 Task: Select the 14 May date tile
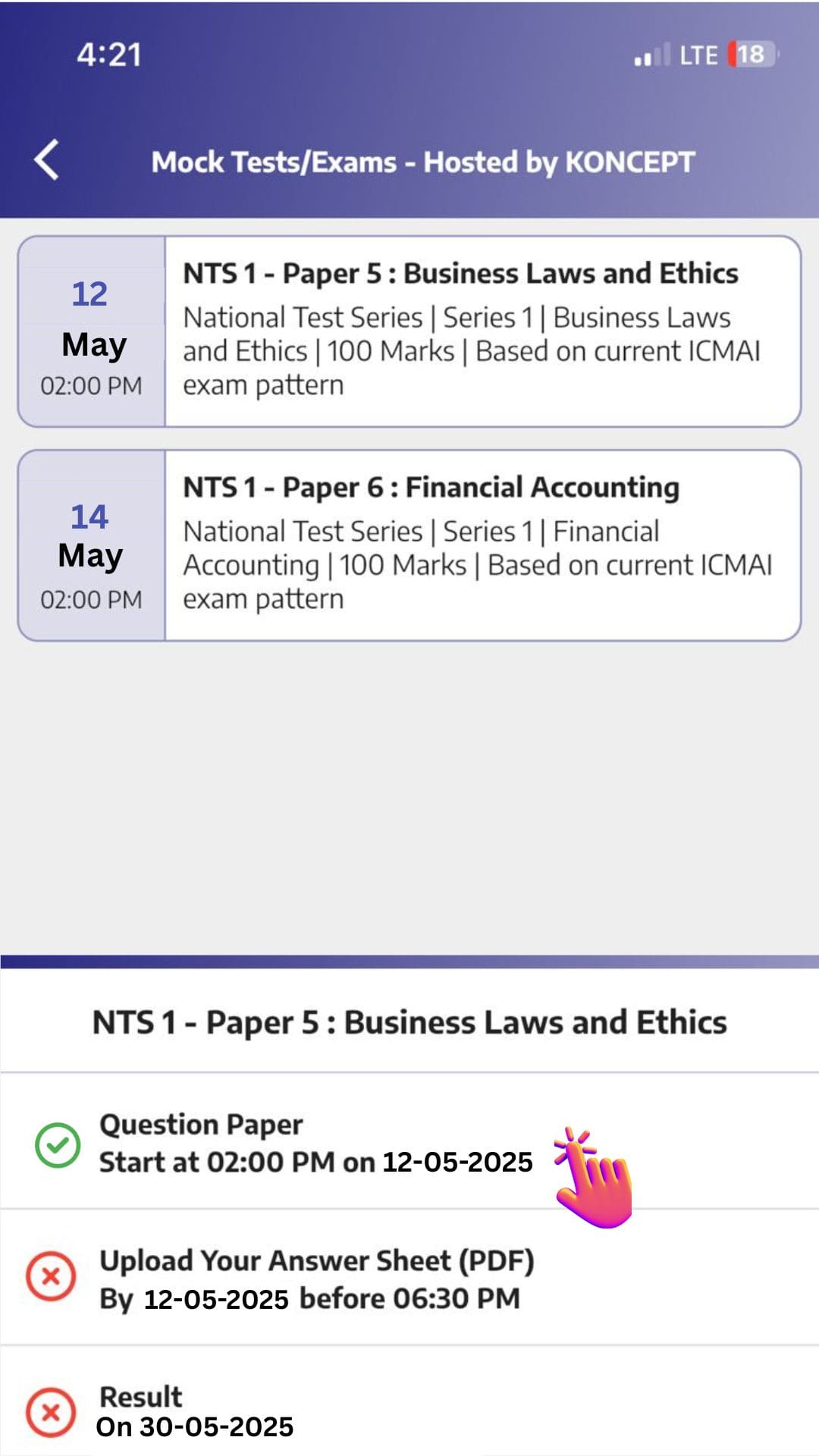pyautogui.click(x=92, y=546)
